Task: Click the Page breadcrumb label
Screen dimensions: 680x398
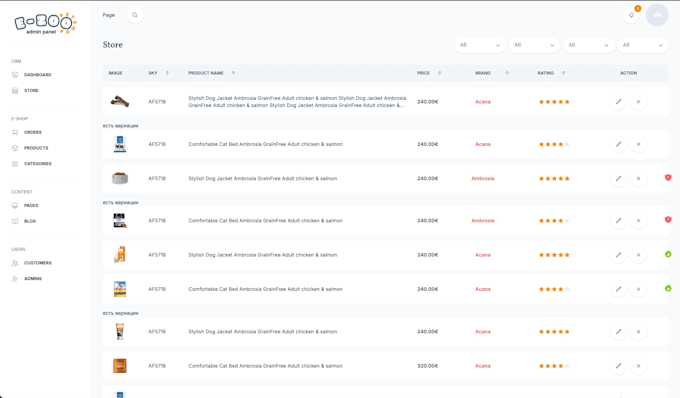Action: point(109,15)
